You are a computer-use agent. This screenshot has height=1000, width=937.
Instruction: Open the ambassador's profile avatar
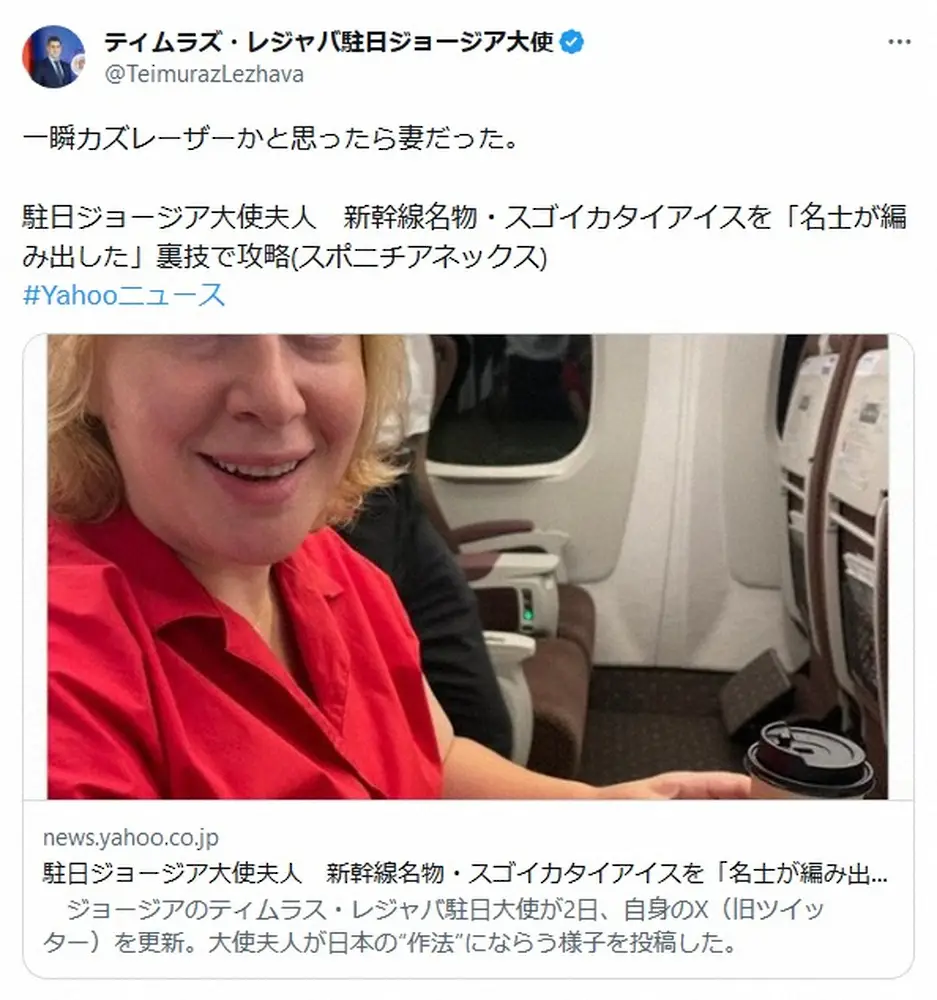pyautogui.click(x=53, y=57)
